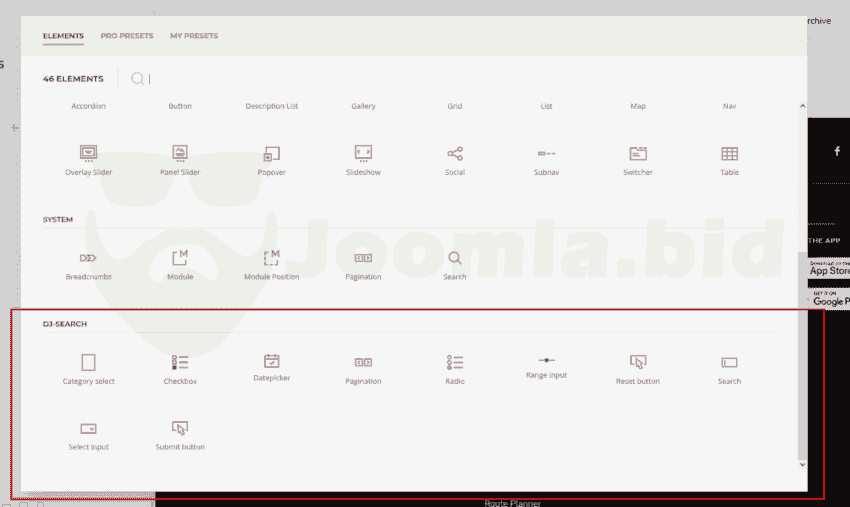Select the Subnav element icon
This screenshot has height=507, width=850.
point(546,155)
